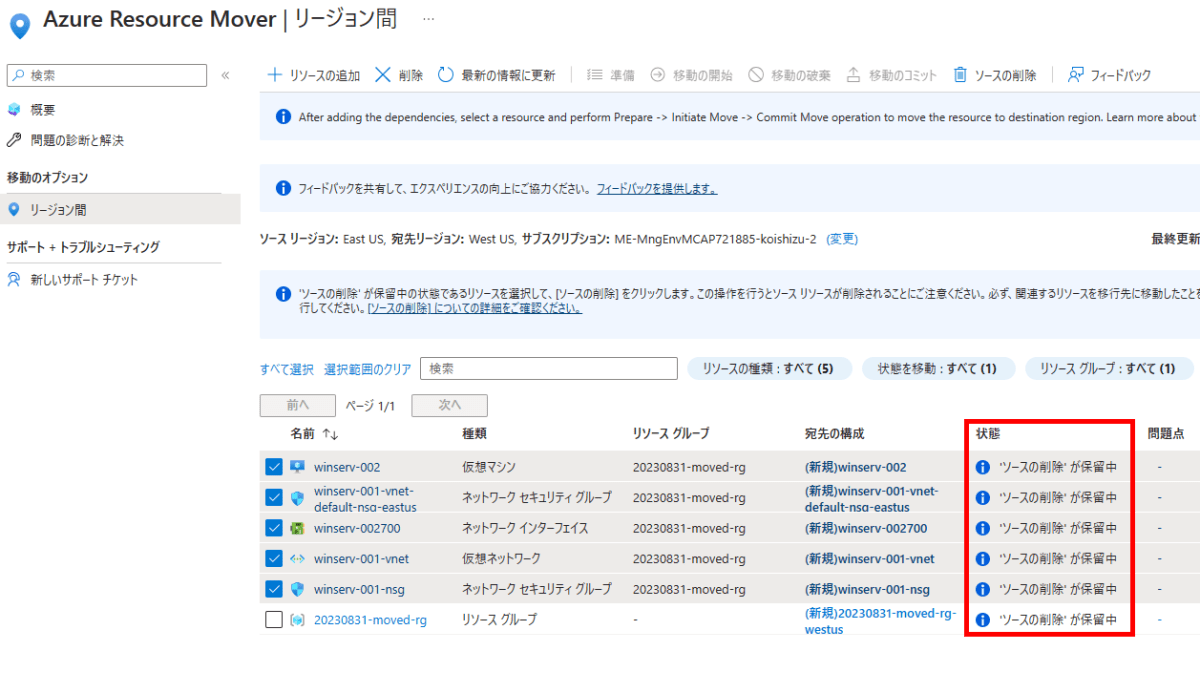This screenshot has width=1200, height=693.
Task: Click the 種類 column header
Action: pos(474,434)
